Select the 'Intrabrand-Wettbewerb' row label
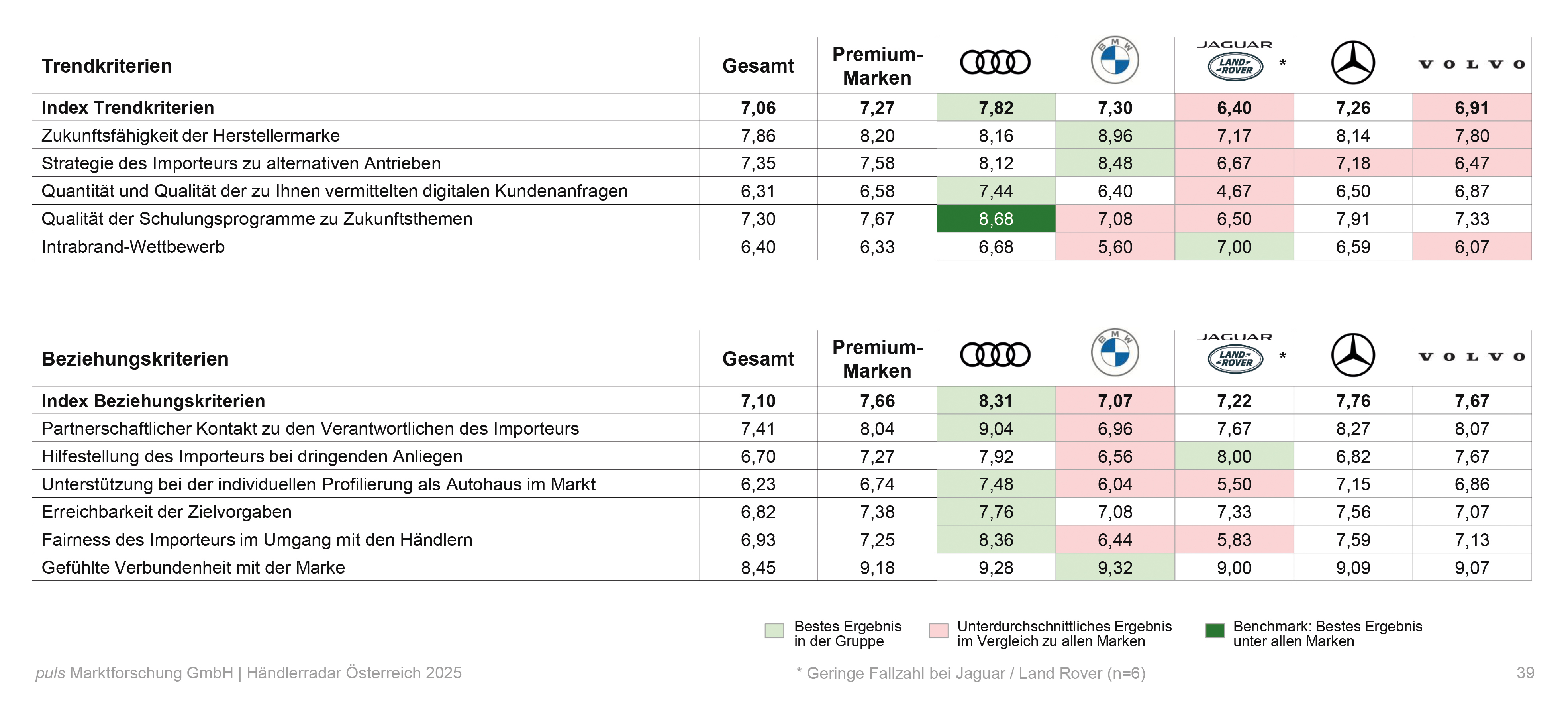The image size is (1568, 704). 133,247
